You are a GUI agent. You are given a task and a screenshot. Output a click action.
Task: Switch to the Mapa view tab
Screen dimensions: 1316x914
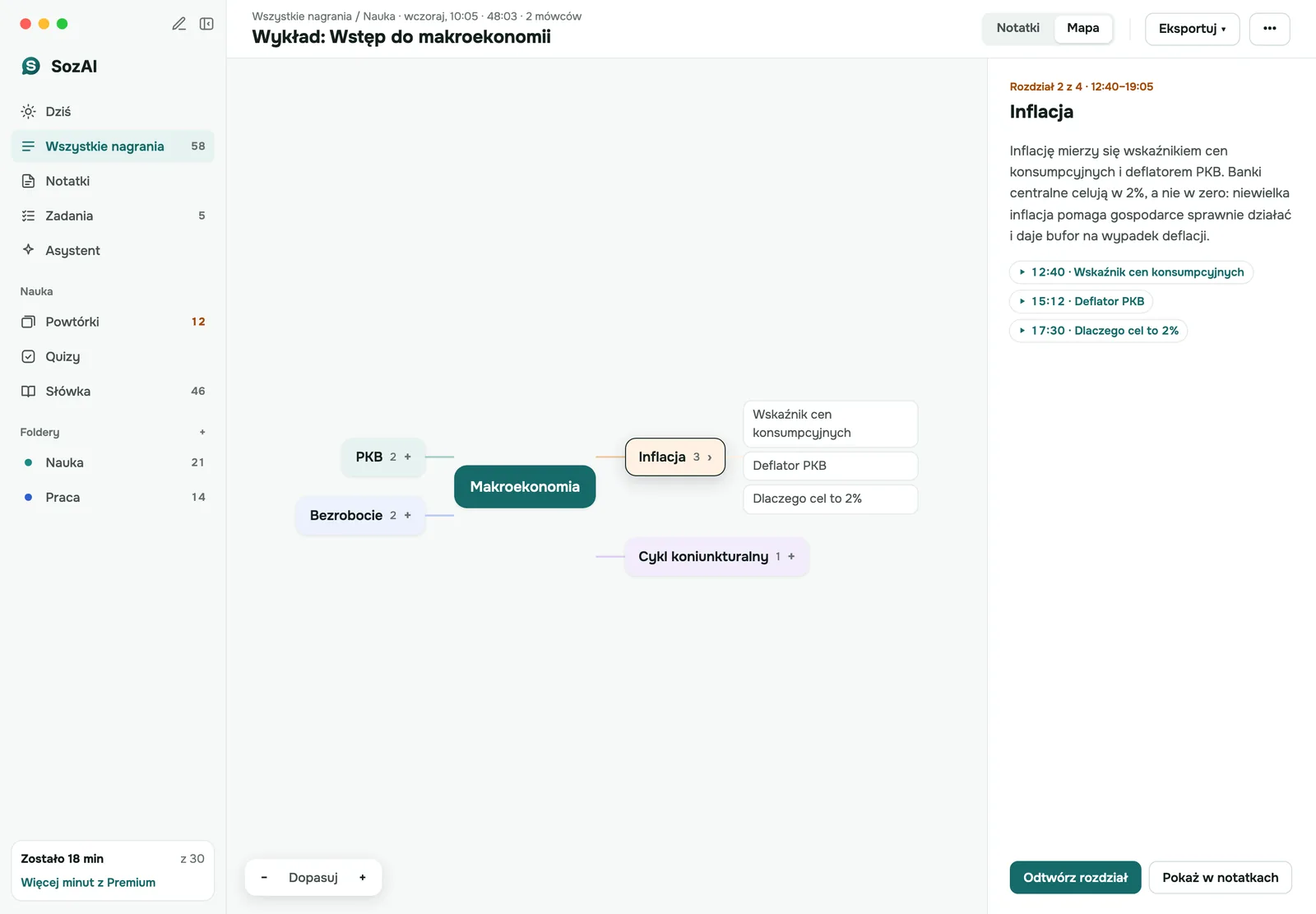click(1082, 28)
